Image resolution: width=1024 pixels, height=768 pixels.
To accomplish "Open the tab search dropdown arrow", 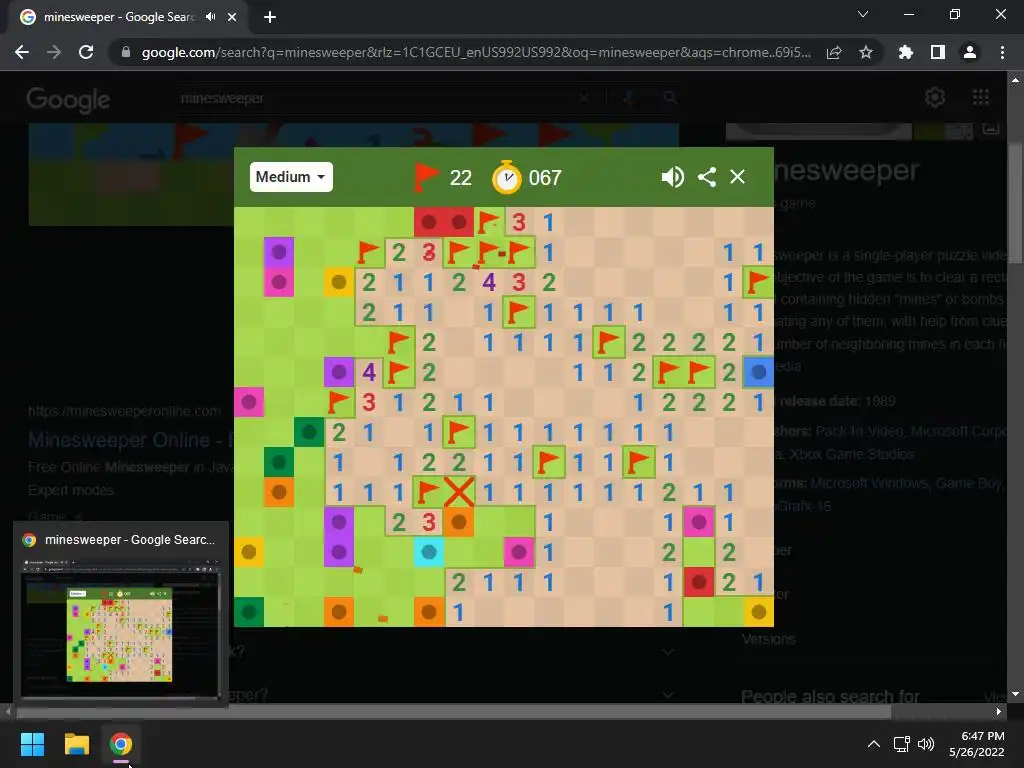I will (x=863, y=14).
